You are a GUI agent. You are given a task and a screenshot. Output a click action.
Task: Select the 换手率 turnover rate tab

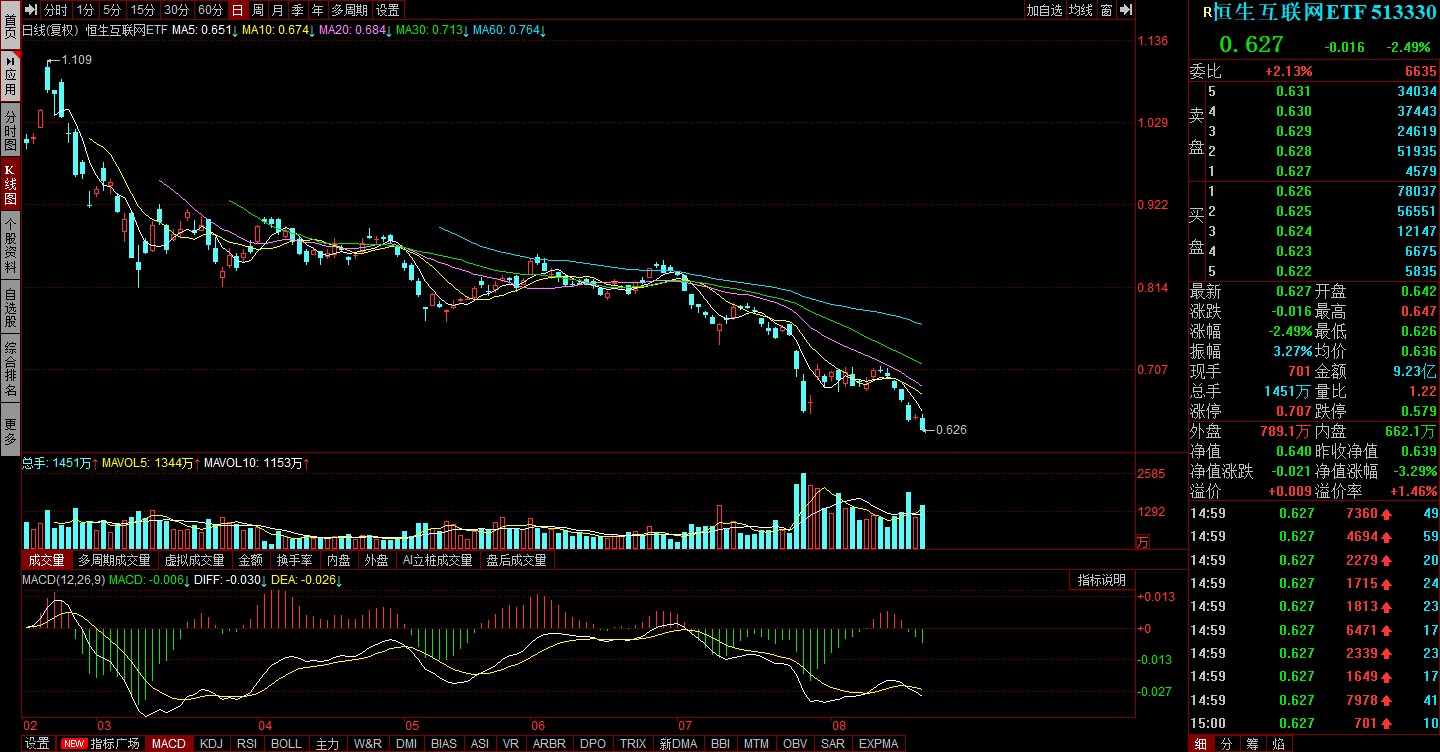click(294, 561)
